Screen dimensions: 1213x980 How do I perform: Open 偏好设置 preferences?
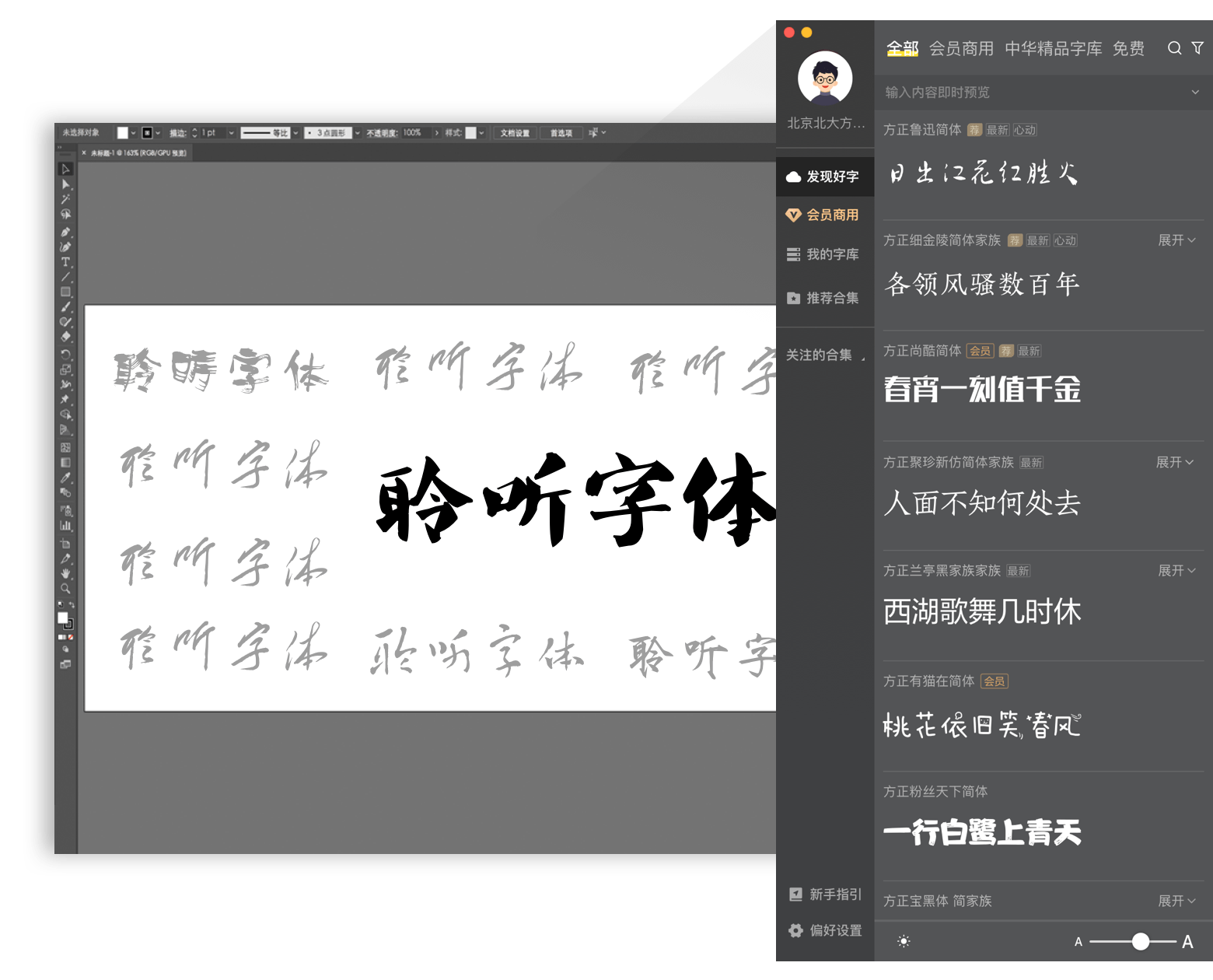(x=825, y=930)
